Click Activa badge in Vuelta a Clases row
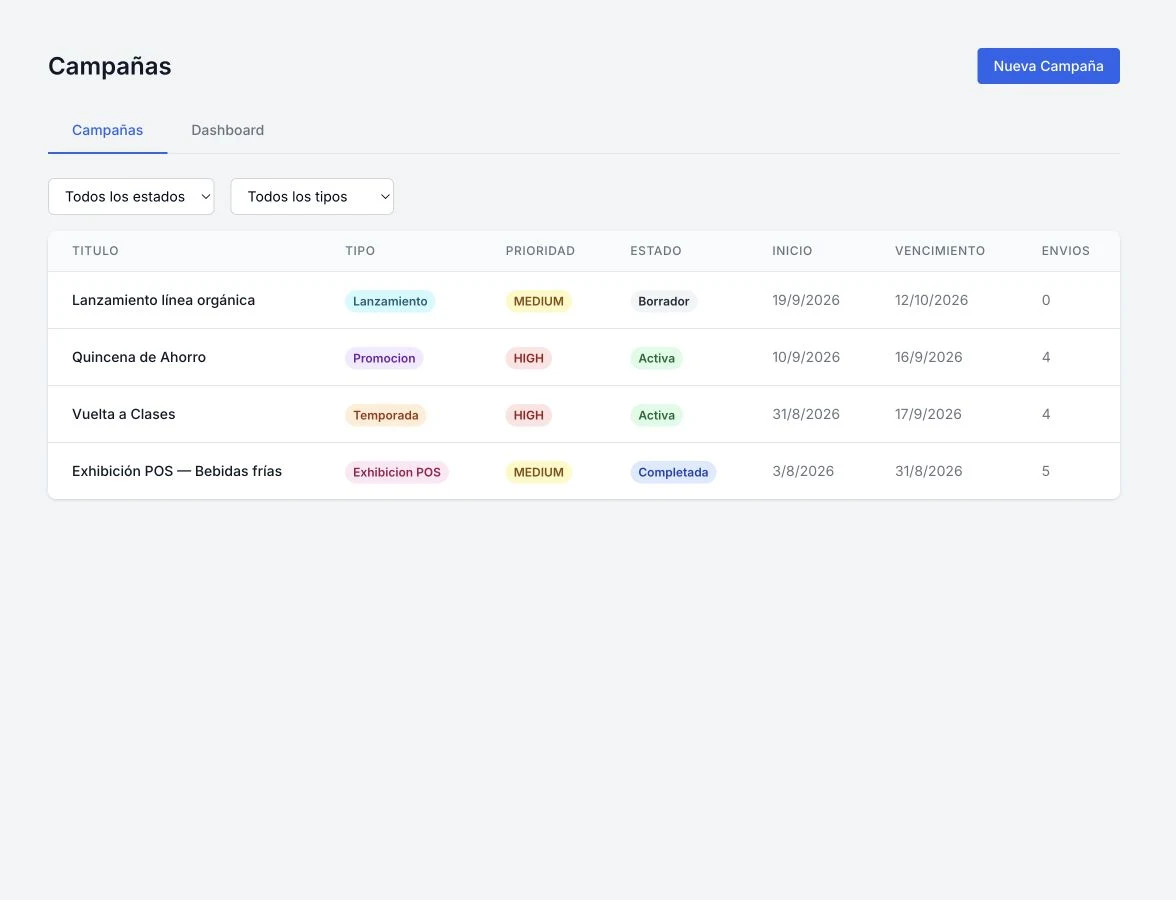 656,415
